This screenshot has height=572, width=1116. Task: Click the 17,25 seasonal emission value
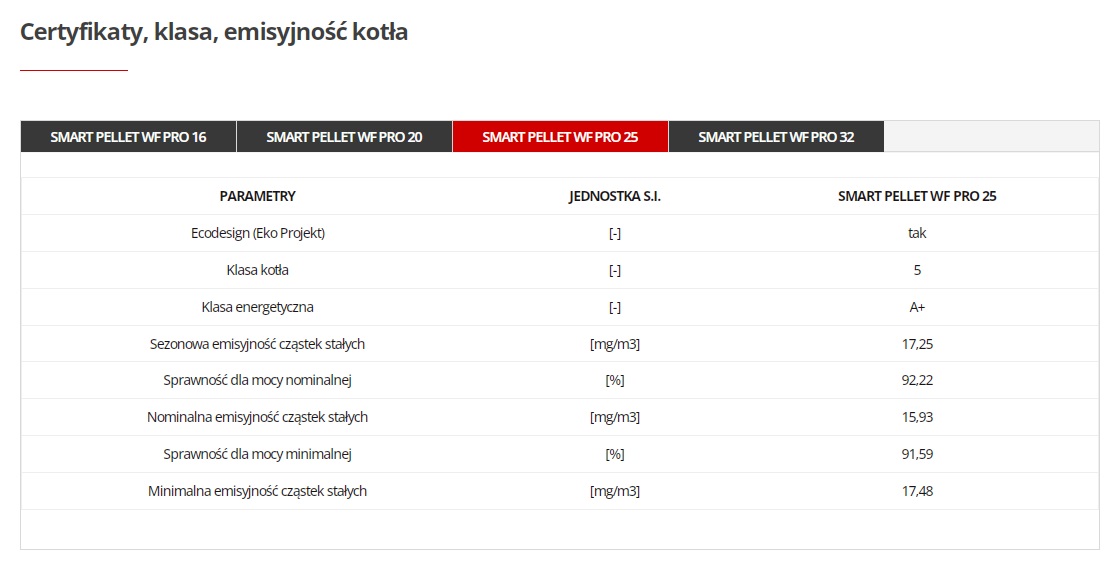pyautogui.click(x=917, y=344)
